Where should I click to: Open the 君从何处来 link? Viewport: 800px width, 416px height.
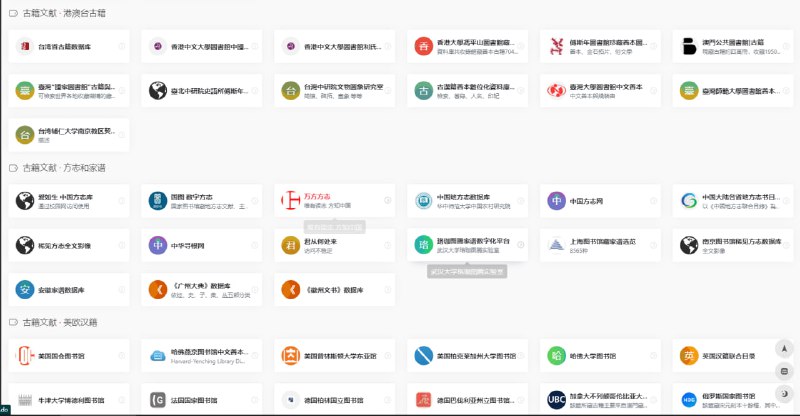point(320,241)
